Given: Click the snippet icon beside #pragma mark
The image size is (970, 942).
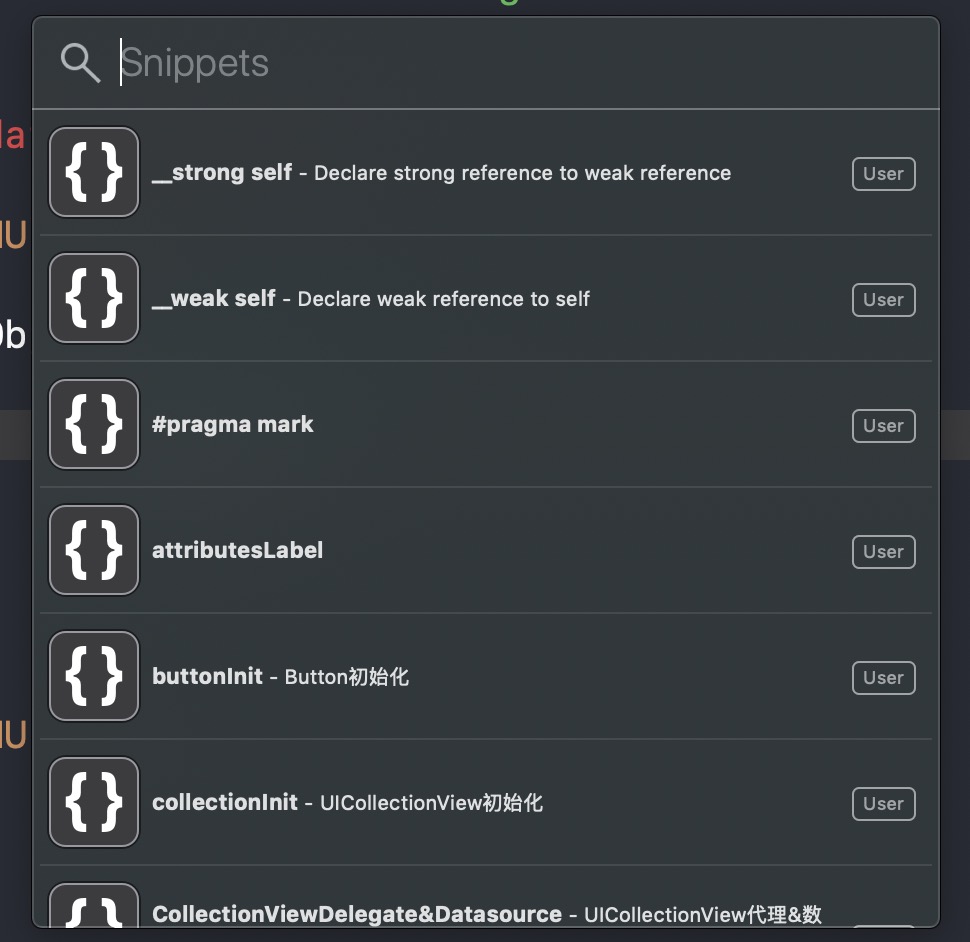Looking at the screenshot, I should pyautogui.click(x=94, y=424).
